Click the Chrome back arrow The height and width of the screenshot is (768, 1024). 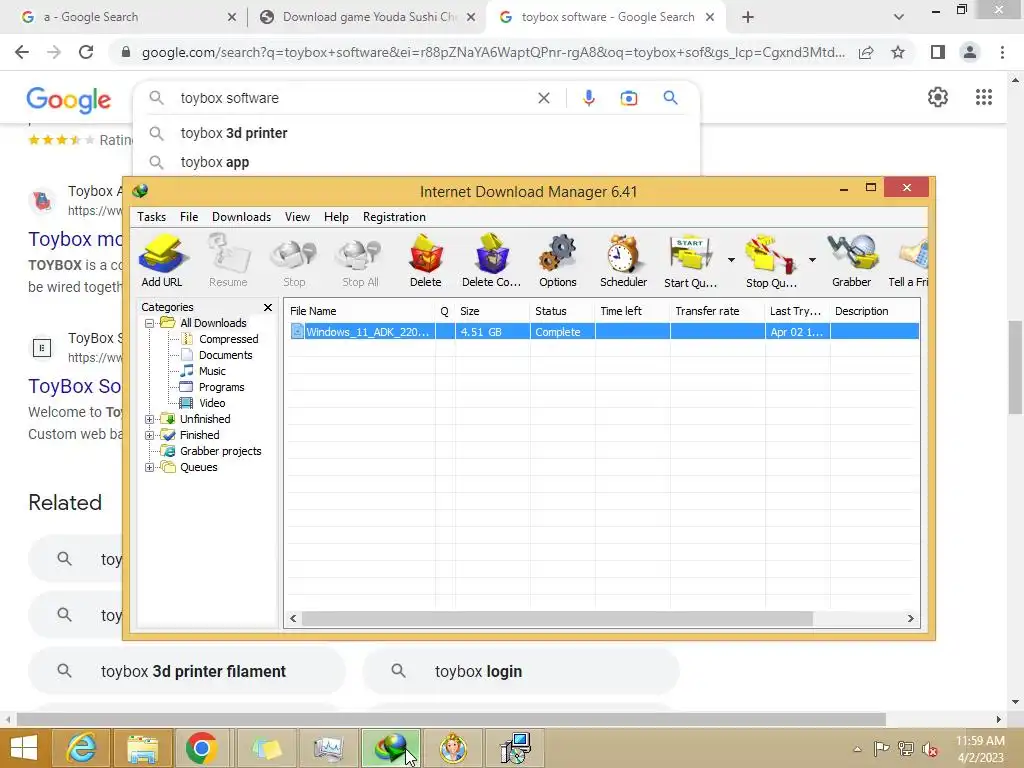pos(22,52)
